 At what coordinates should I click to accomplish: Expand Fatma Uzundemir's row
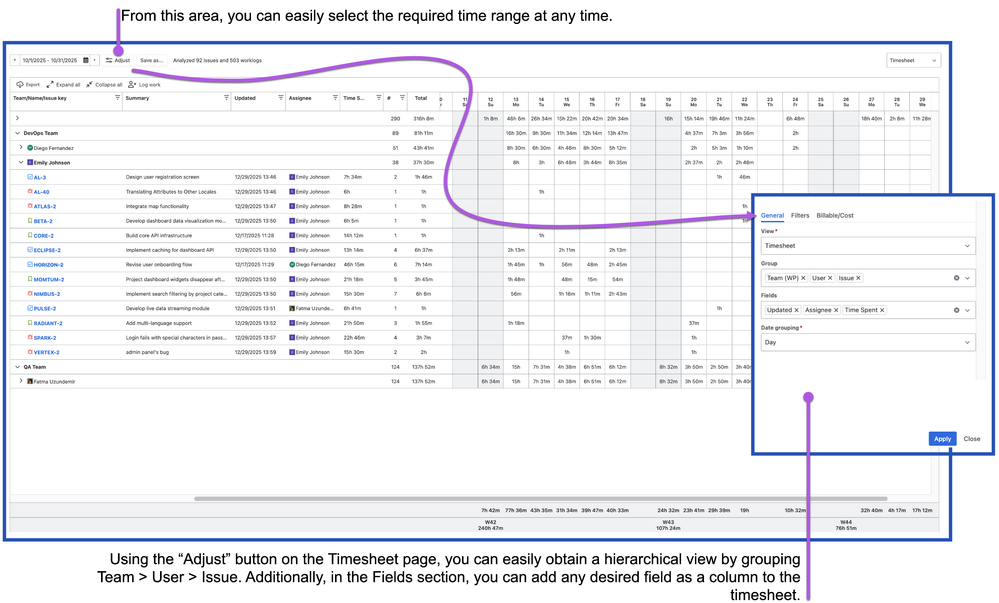[x=21, y=381]
